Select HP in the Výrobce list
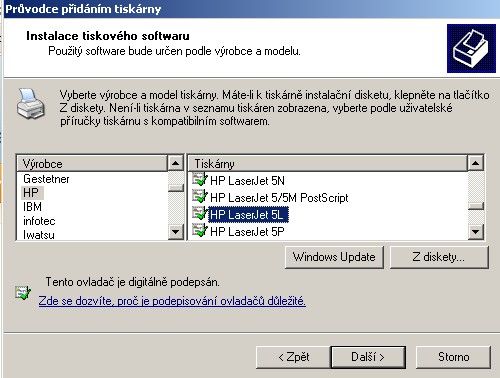The width and height of the screenshot is (500, 378). [x=31, y=193]
